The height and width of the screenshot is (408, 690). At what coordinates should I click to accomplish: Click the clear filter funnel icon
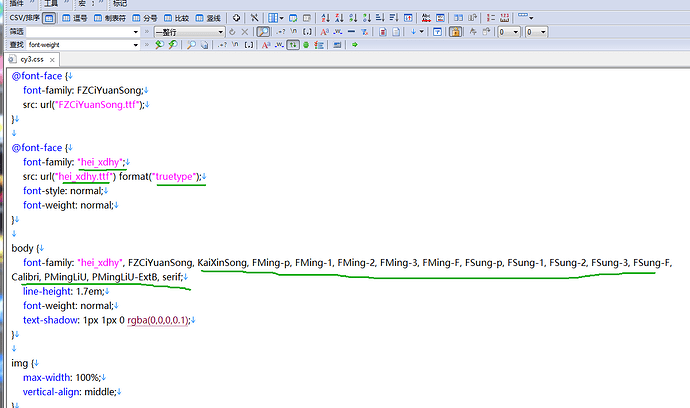[364, 32]
